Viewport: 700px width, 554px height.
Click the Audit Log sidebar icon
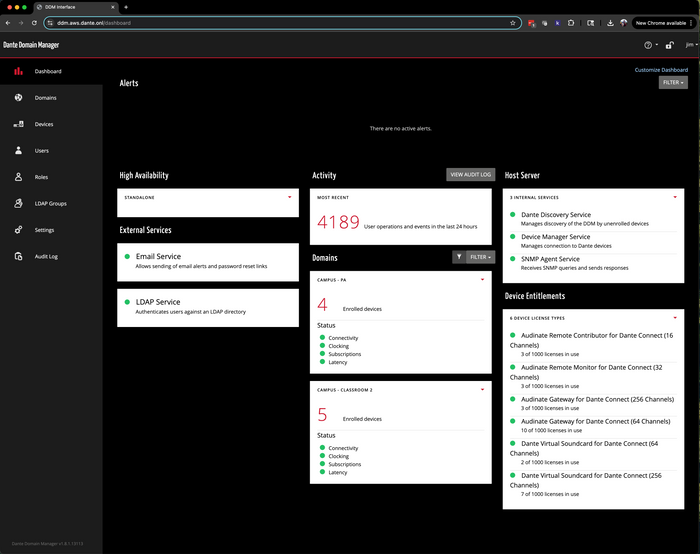coord(18,256)
